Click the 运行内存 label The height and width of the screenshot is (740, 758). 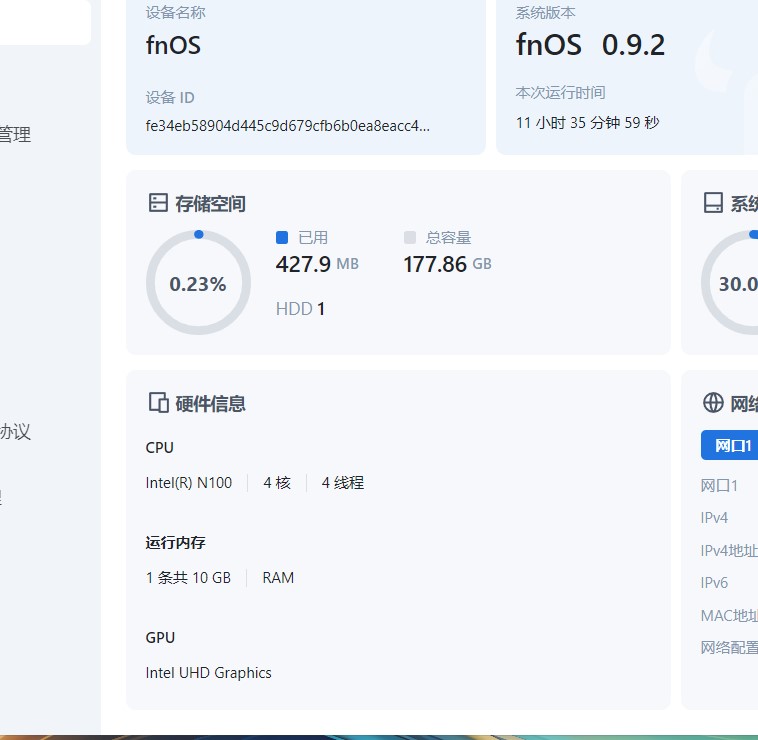(x=175, y=542)
